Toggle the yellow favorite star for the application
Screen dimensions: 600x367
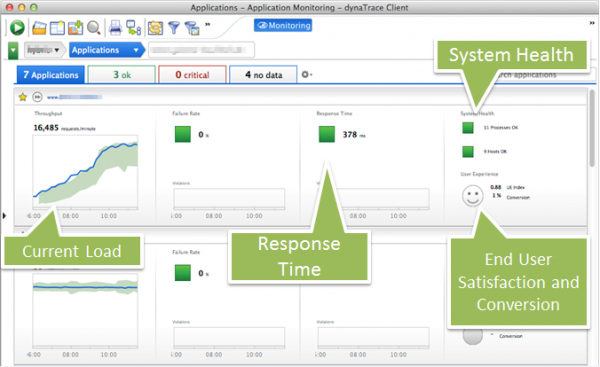pyautogui.click(x=23, y=97)
